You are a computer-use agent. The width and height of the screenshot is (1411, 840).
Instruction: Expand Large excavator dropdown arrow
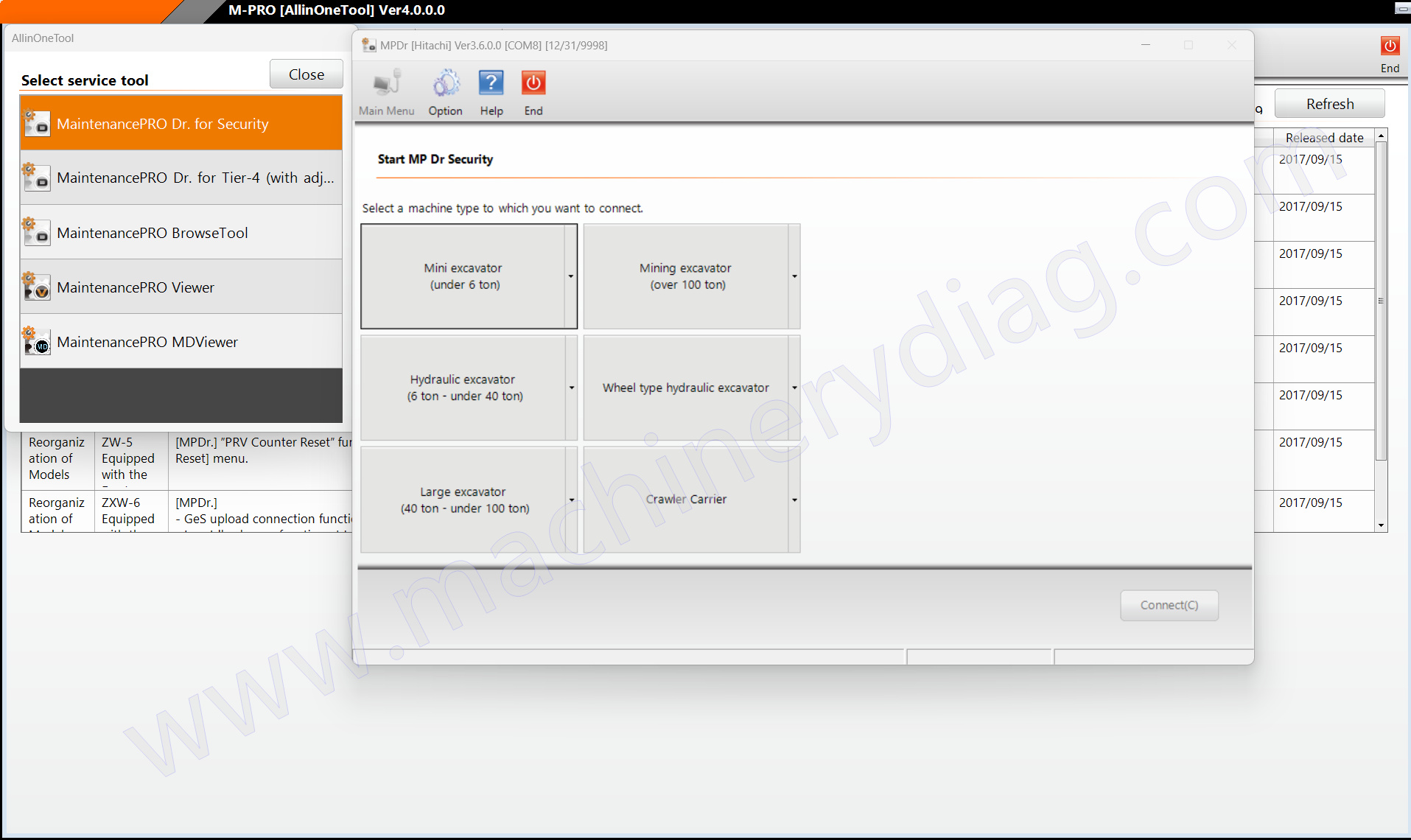click(x=571, y=500)
